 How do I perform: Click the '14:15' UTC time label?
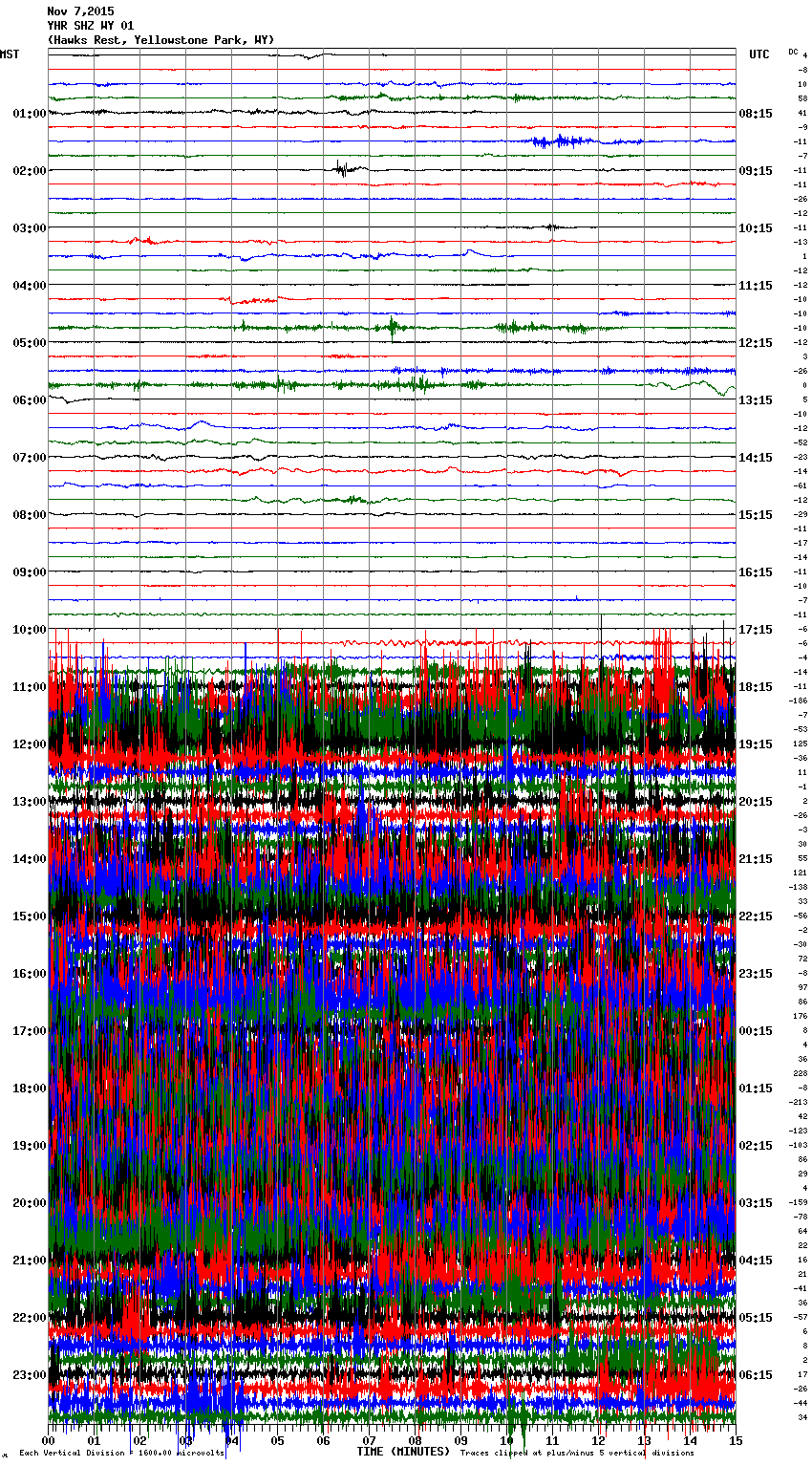[x=756, y=458]
